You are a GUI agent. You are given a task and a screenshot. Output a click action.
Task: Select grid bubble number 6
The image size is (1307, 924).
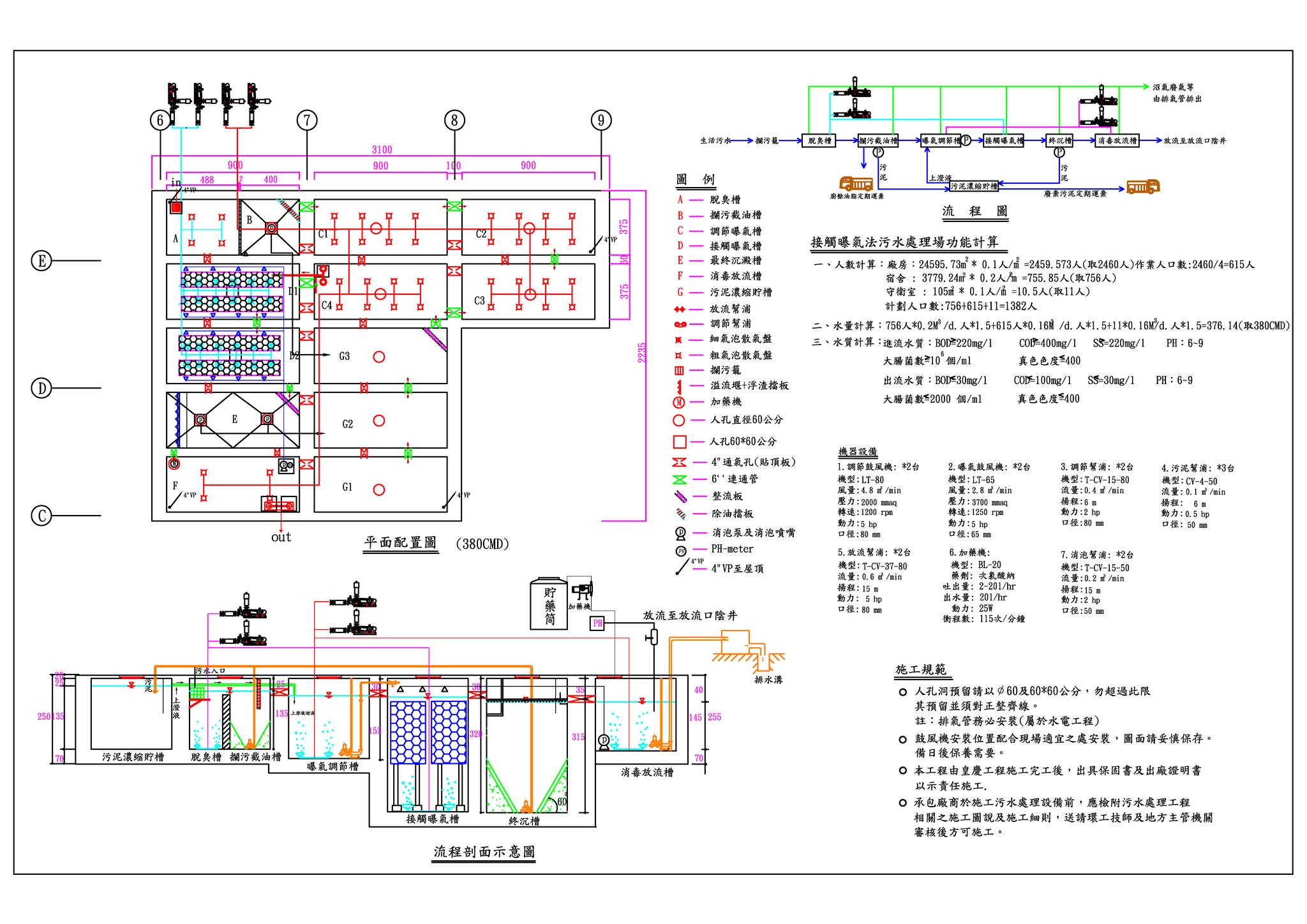point(160,120)
